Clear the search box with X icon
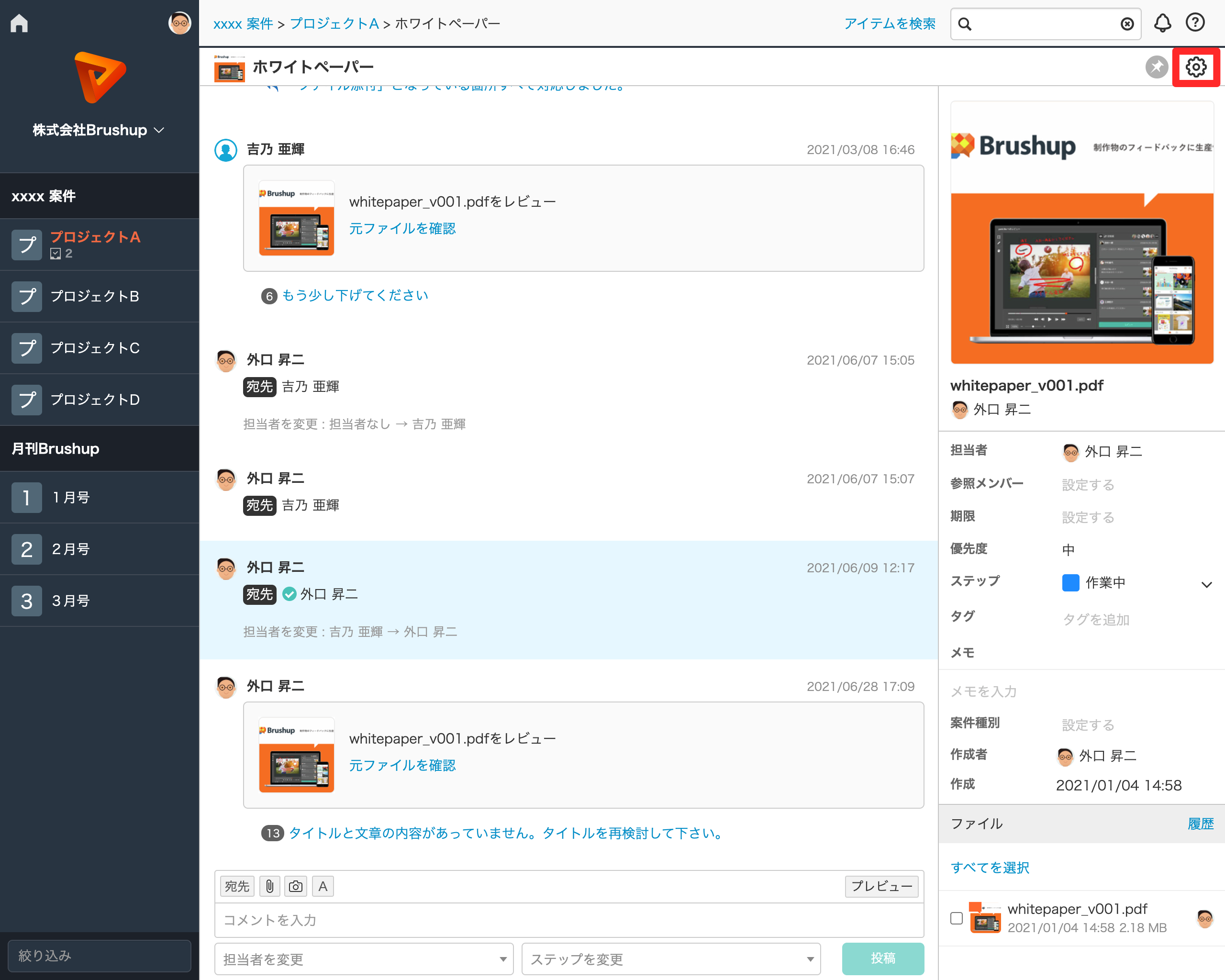 point(1127,24)
